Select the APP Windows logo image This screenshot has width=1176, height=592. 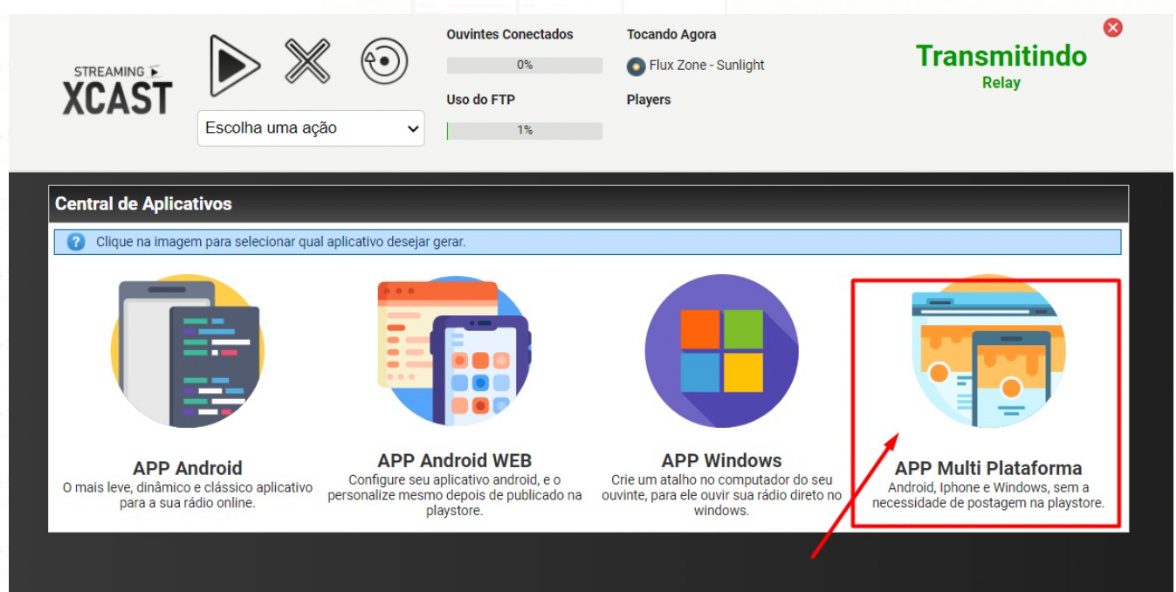(x=722, y=351)
